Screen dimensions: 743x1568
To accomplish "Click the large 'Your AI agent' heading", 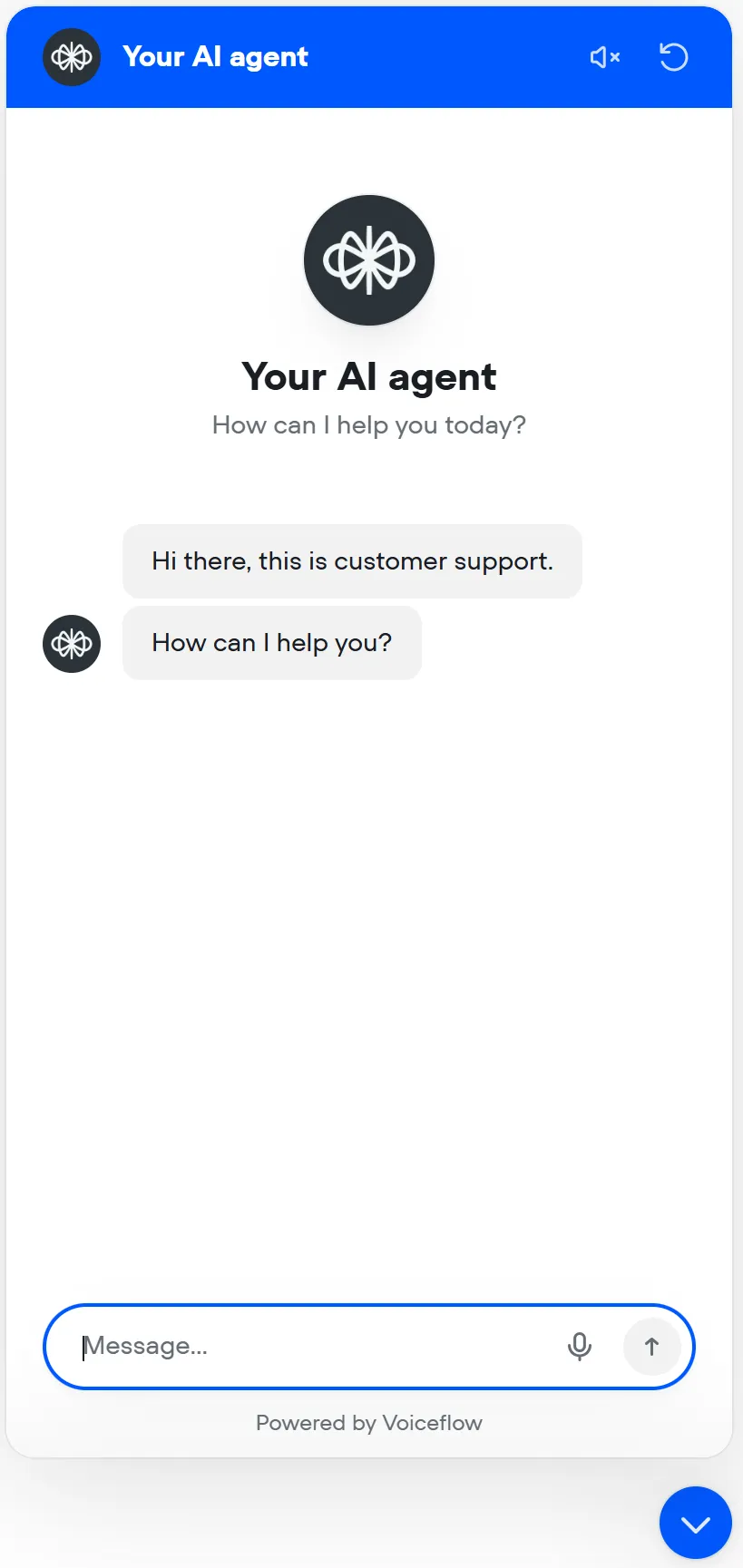I will (x=369, y=377).
